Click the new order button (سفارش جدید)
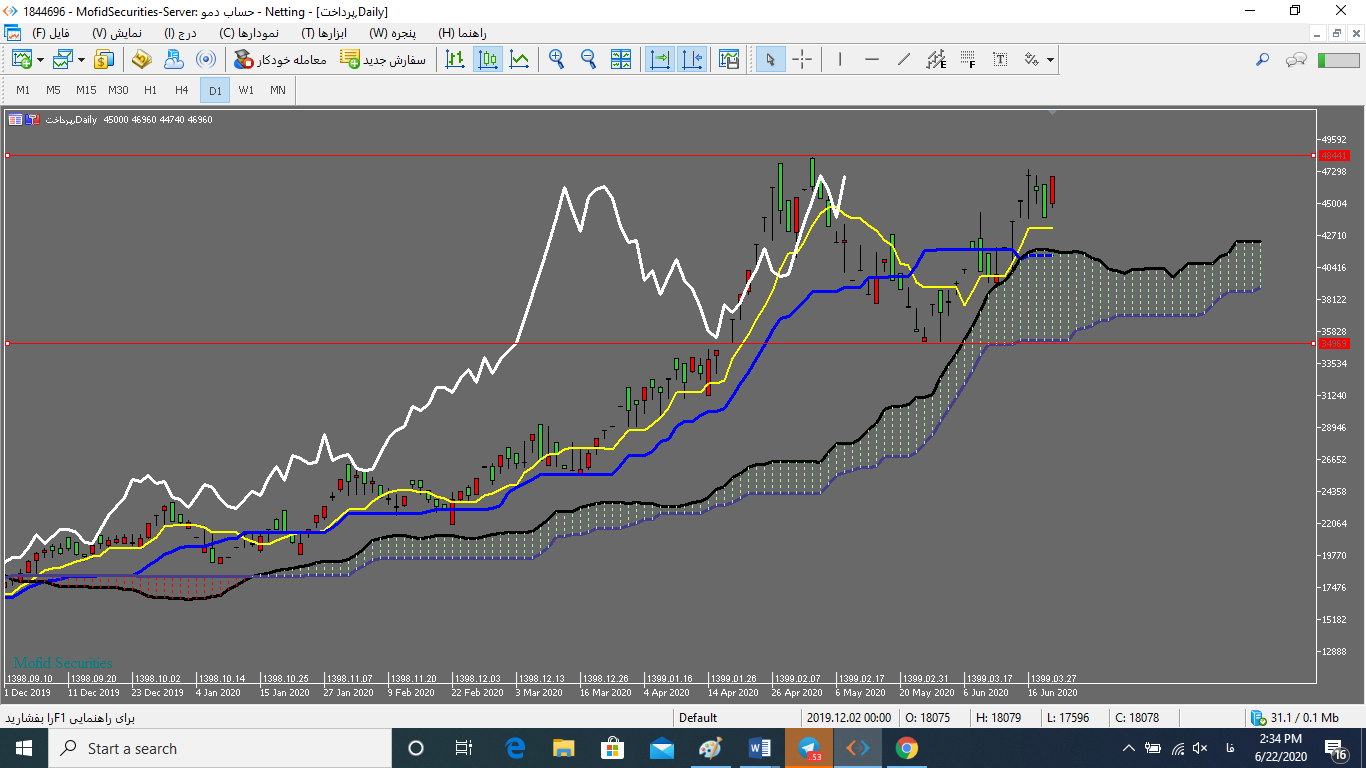Viewport: 1366px width, 768px height. [383, 59]
